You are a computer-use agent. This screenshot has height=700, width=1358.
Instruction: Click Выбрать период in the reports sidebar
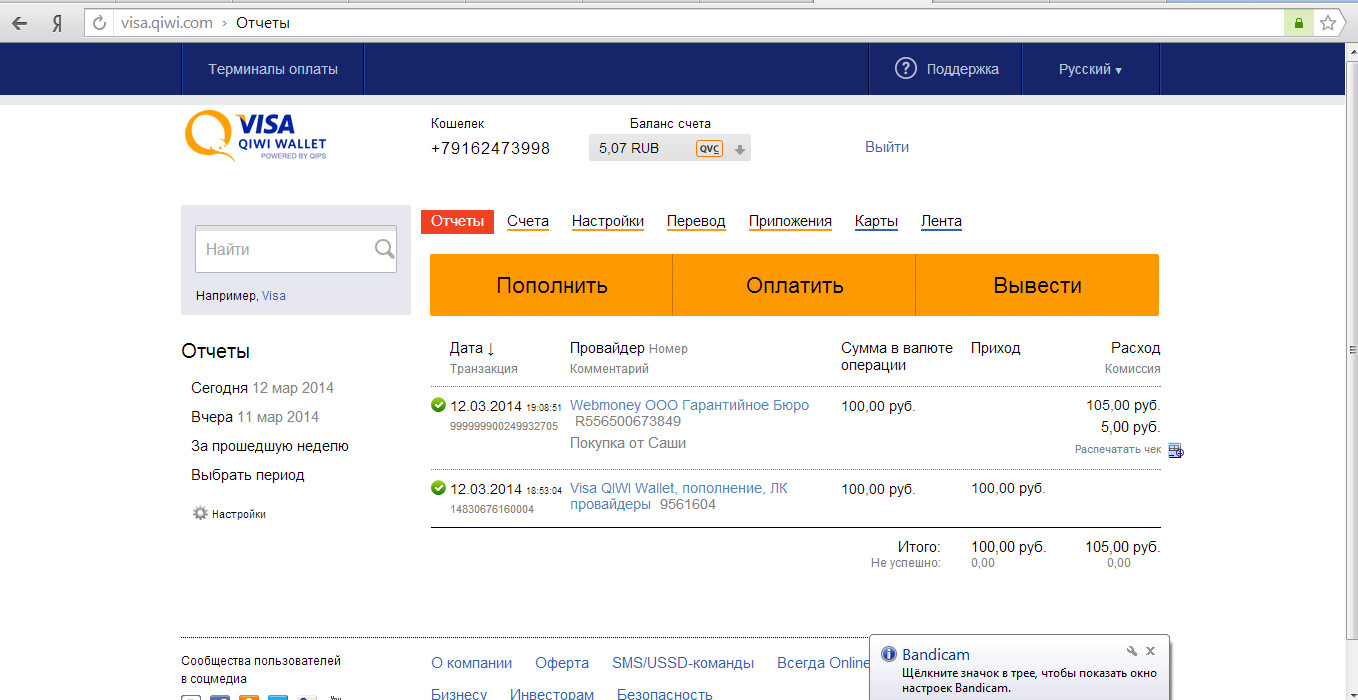tap(248, 475)
